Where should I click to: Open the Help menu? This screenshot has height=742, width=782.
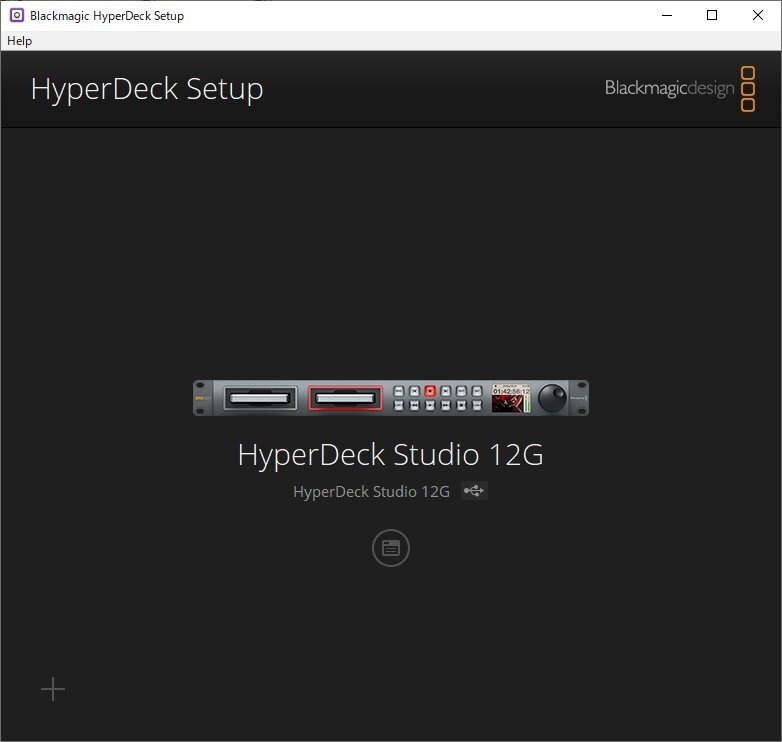pyautogui.click(x=20, y=41)
